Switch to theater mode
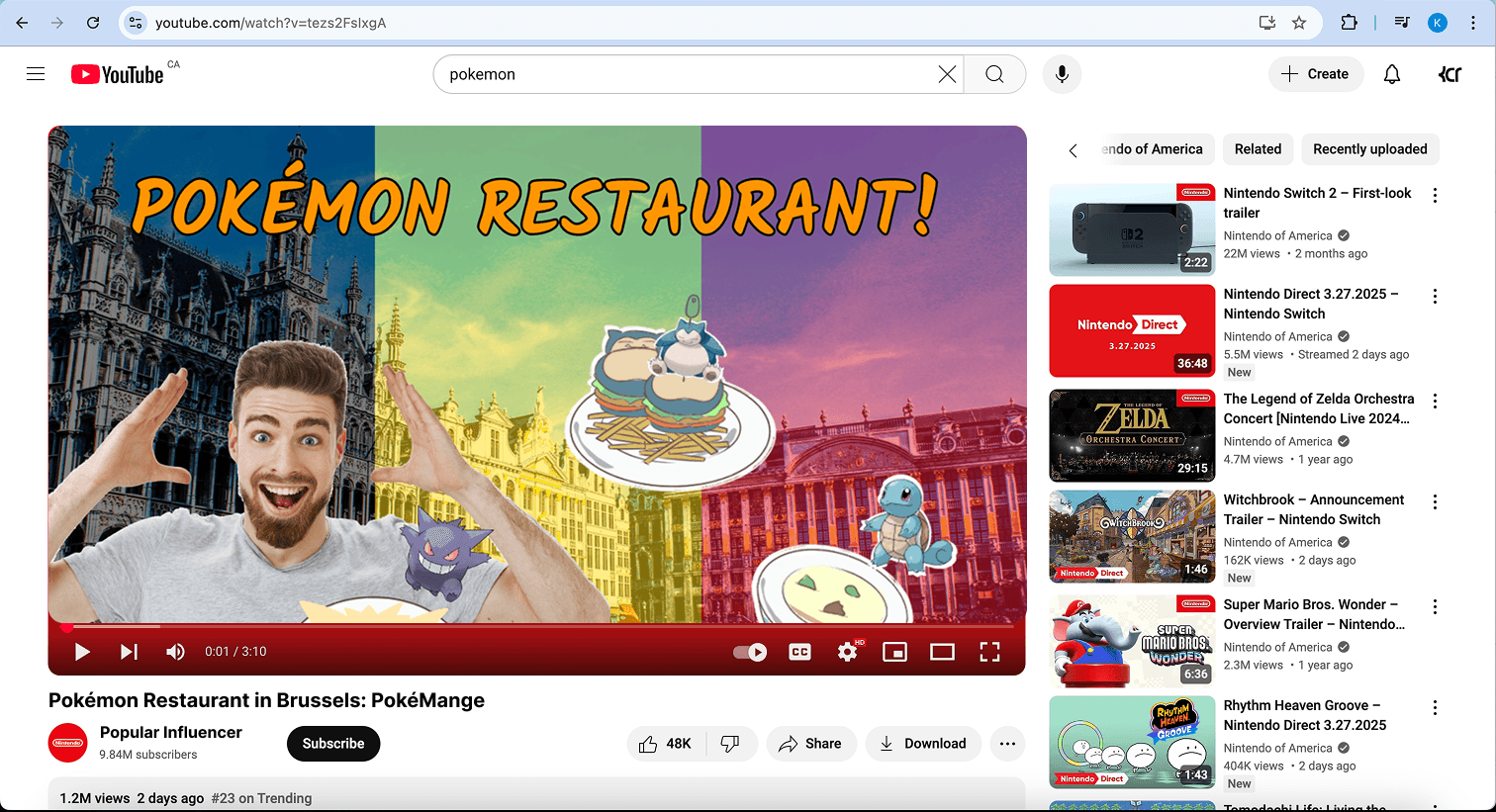 942,652
